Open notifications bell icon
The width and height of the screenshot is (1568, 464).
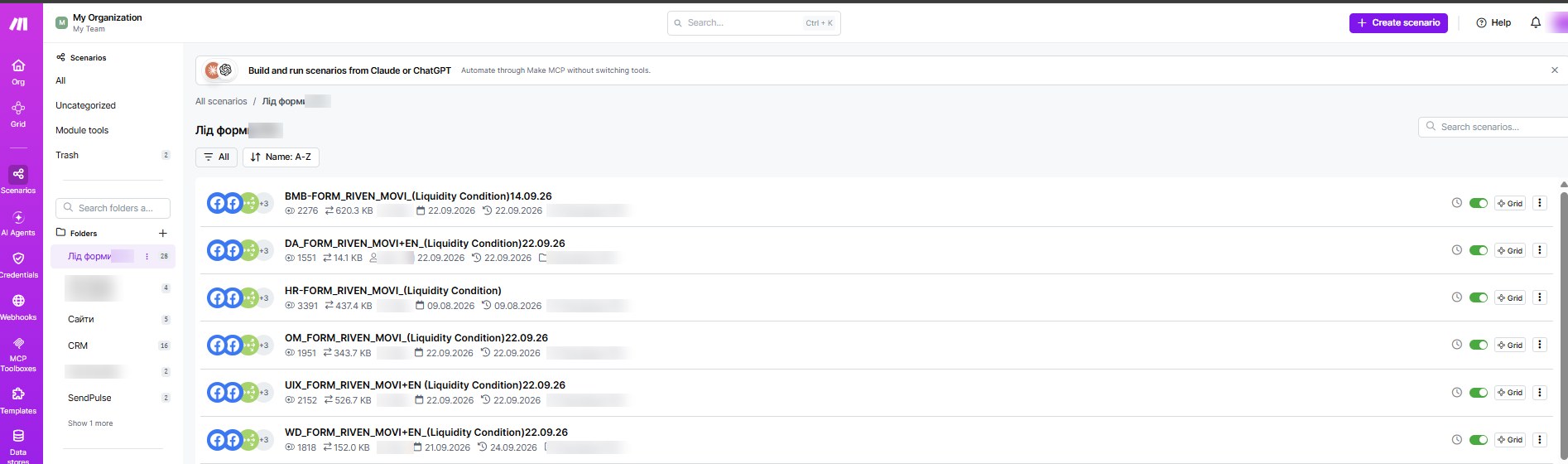(1536, 22)
